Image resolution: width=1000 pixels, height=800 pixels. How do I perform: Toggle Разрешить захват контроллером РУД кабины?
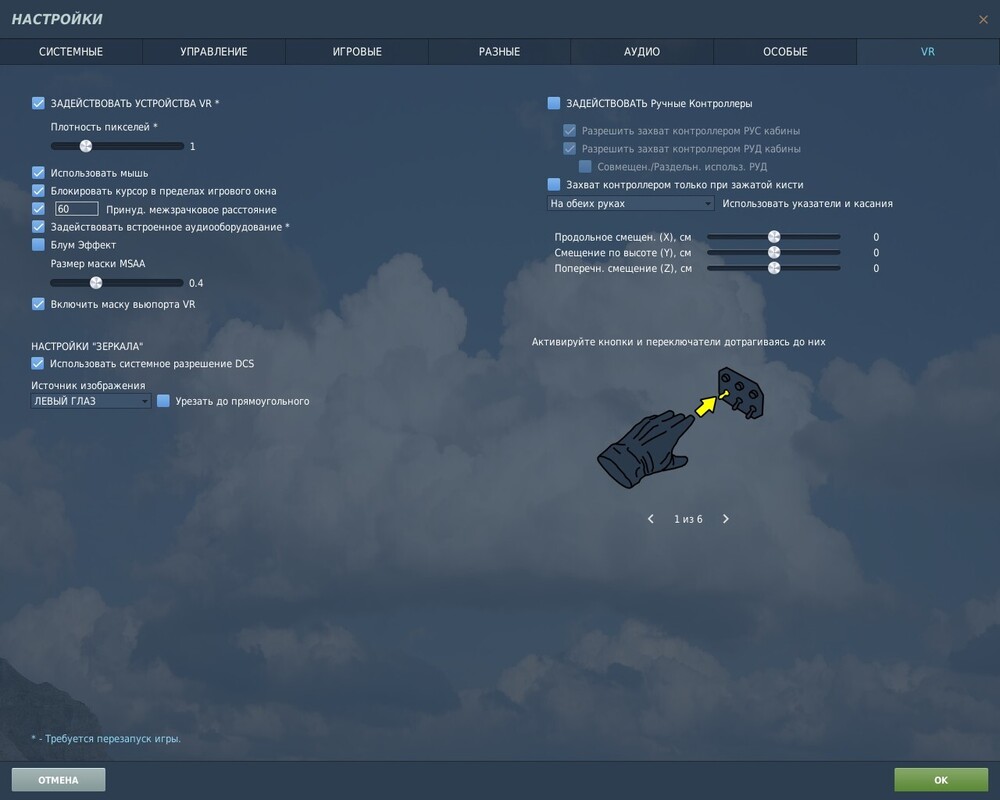[x=570, y=149]
